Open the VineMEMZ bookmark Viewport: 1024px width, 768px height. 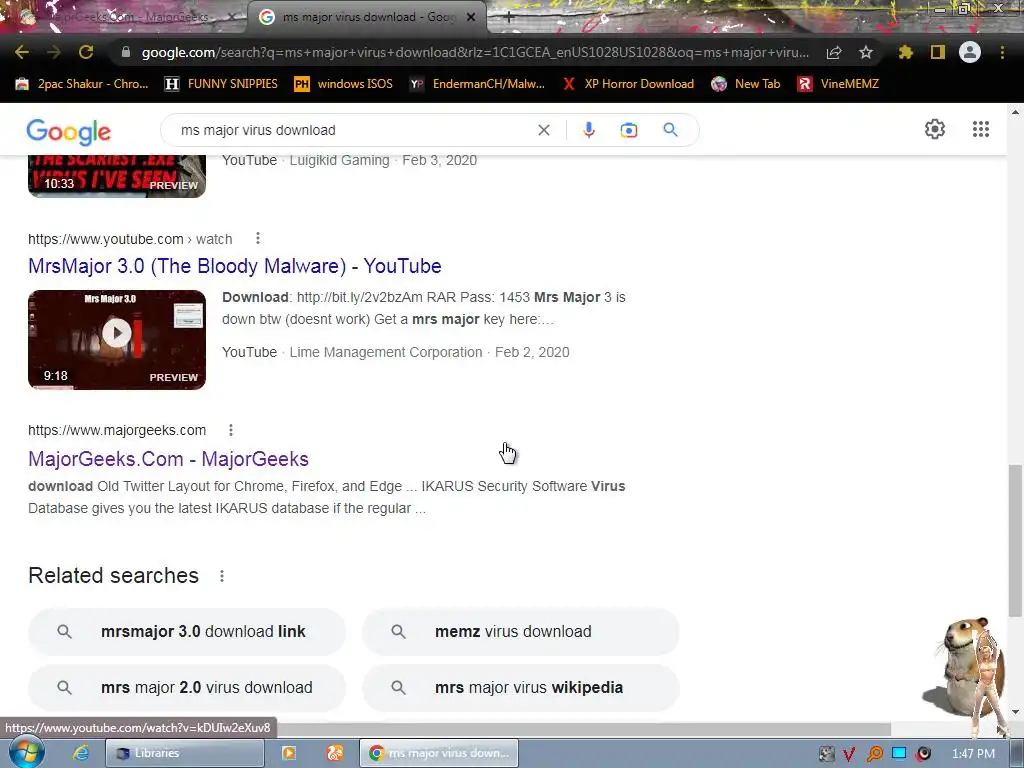tap(839, 84)
